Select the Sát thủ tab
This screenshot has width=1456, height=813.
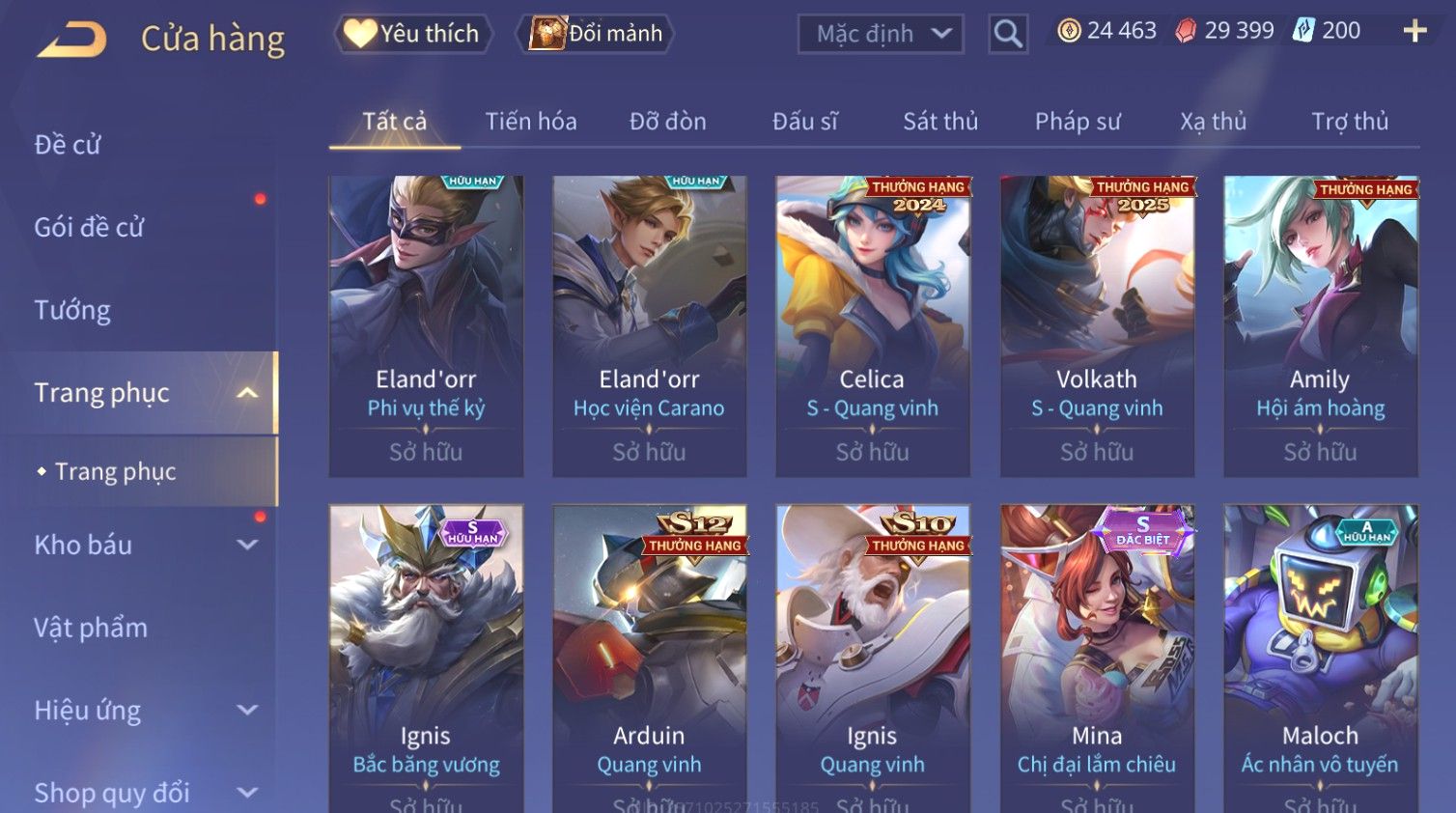pos(940,122)
